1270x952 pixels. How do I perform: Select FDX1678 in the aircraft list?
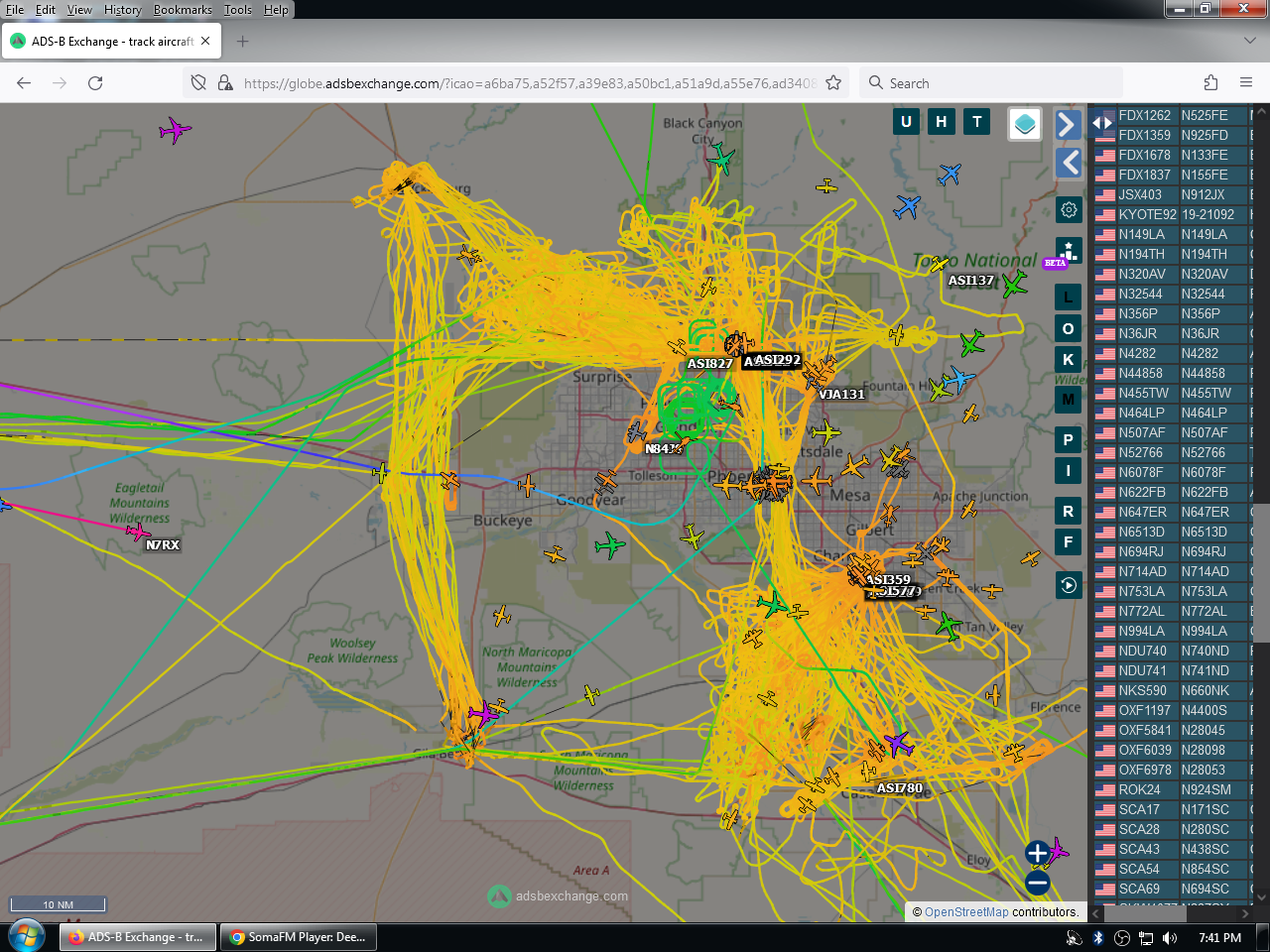coord(1145,155)
